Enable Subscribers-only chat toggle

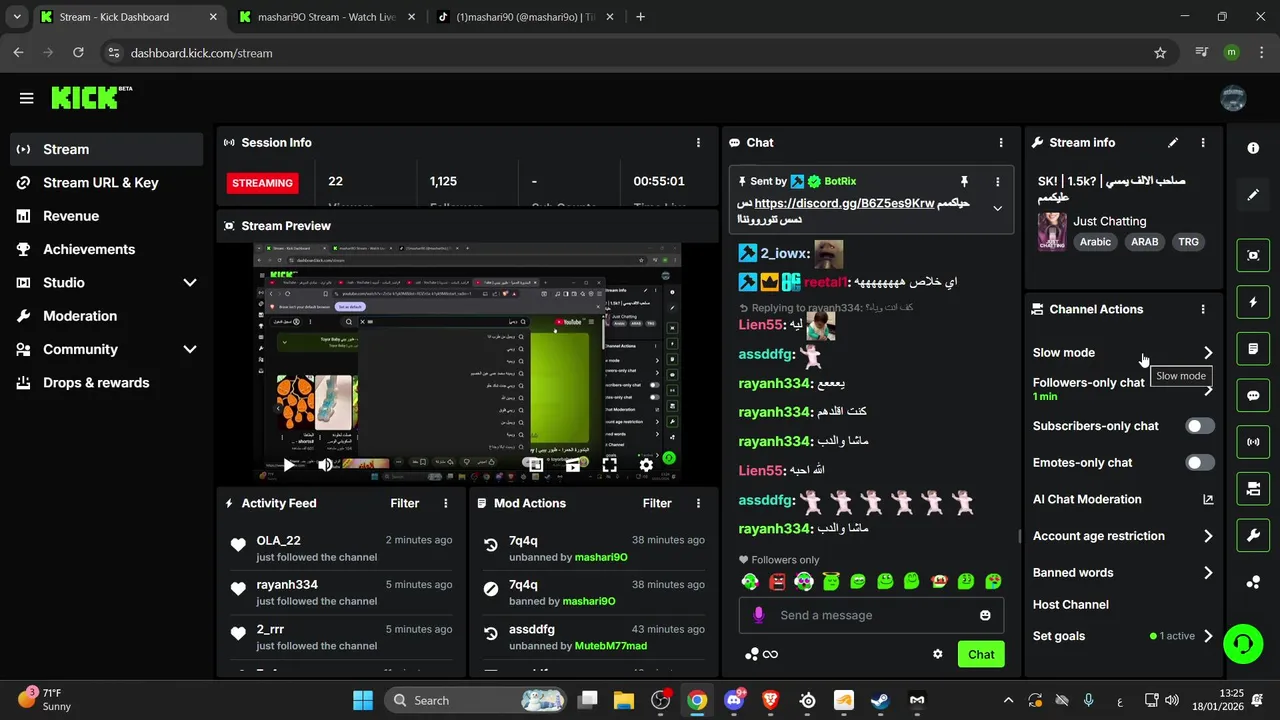coord(1200,426)
